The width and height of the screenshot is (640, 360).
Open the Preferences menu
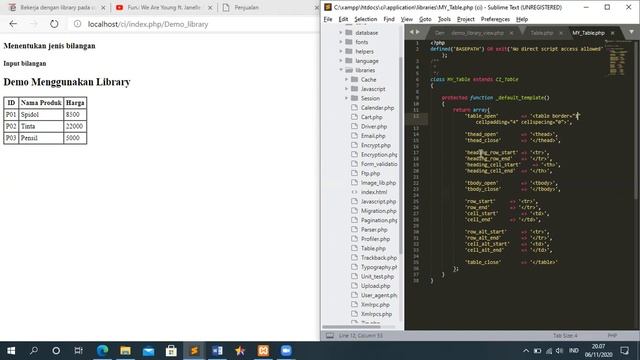coord(495,19)
